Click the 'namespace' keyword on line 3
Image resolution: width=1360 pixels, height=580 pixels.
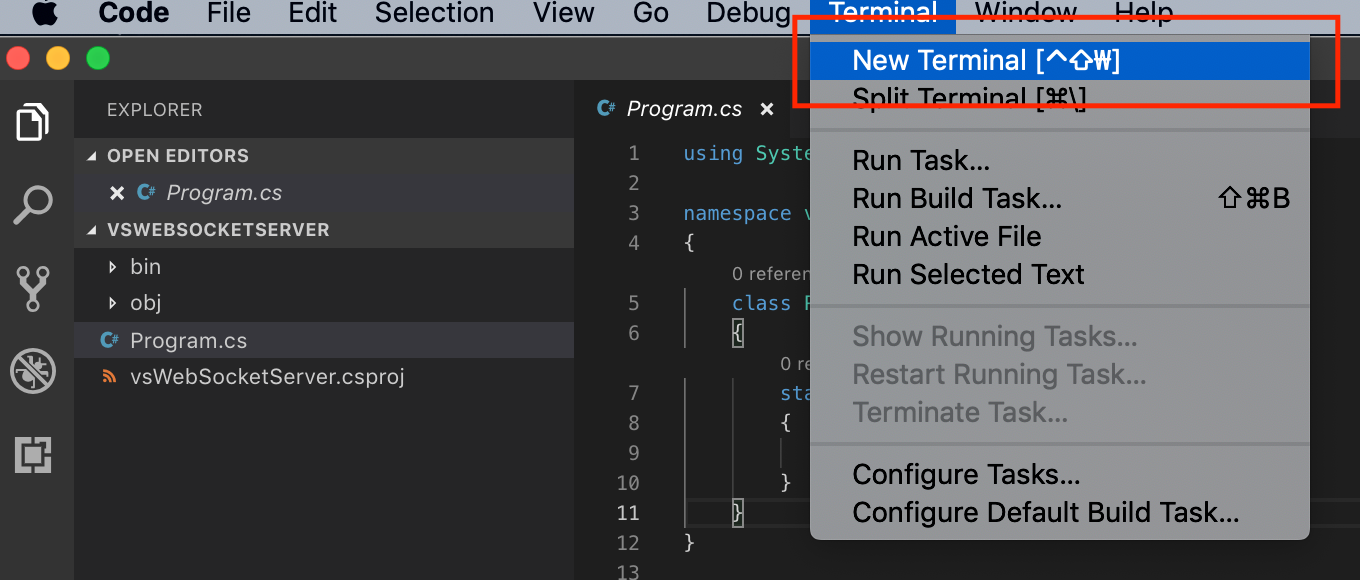[737, 213]
